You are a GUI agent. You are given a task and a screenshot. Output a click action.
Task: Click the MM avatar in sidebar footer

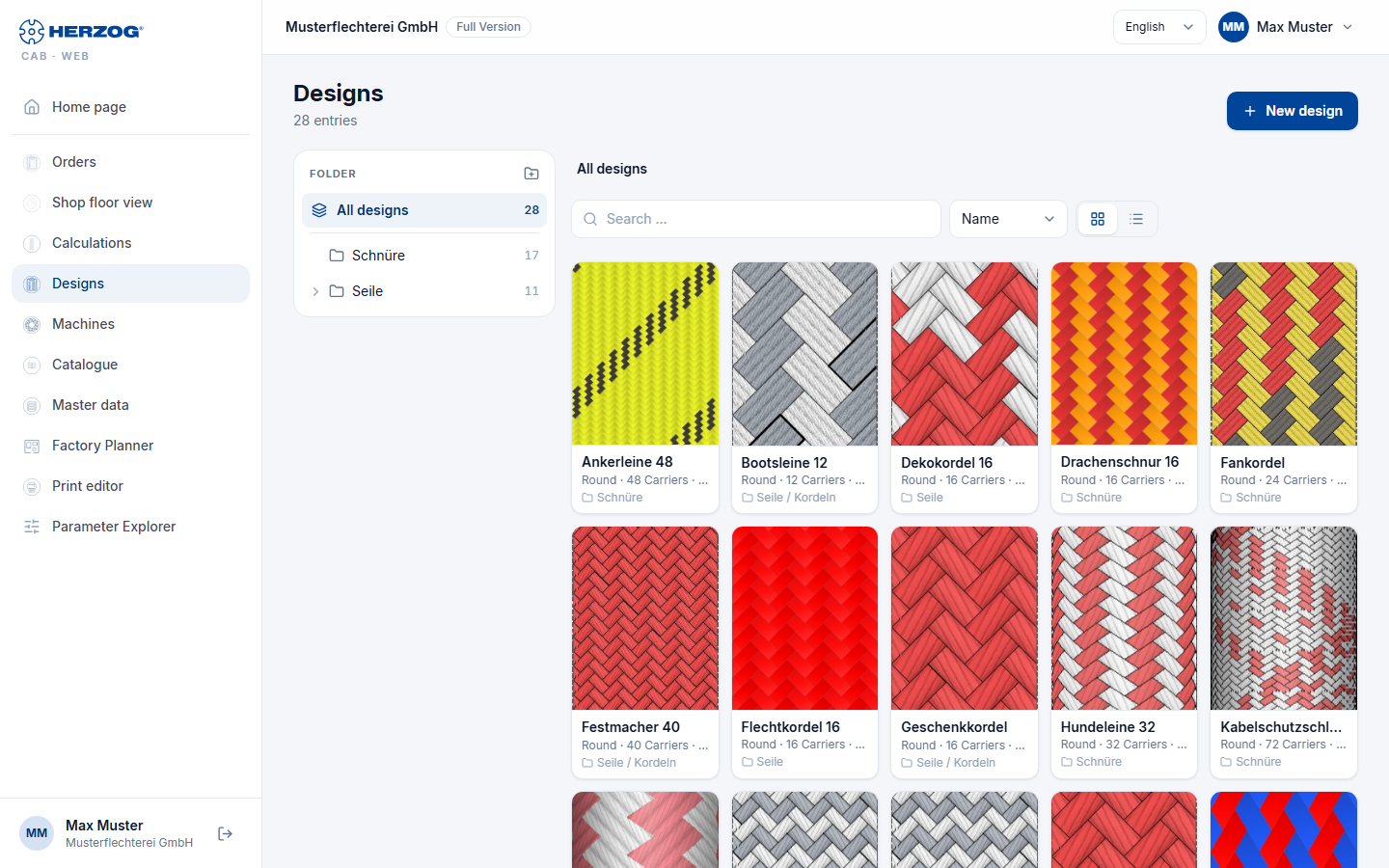37,833
